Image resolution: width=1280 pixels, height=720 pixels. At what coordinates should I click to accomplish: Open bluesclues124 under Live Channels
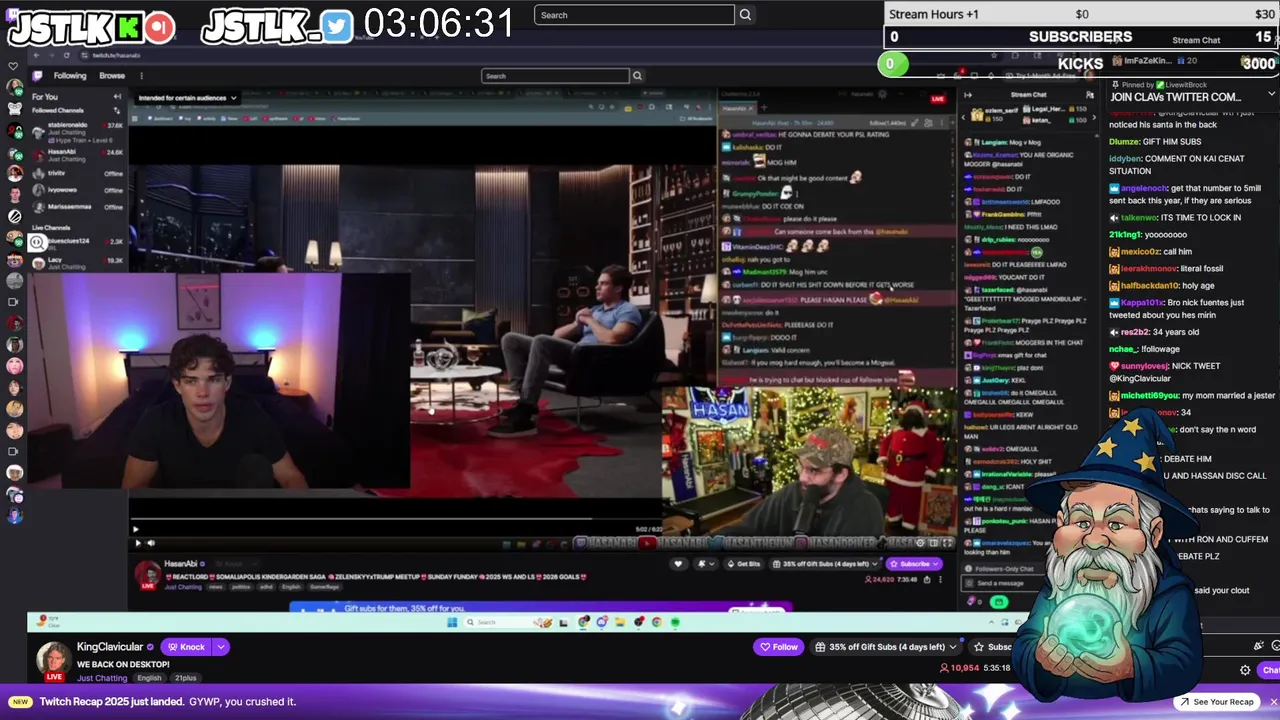point(77,243)
